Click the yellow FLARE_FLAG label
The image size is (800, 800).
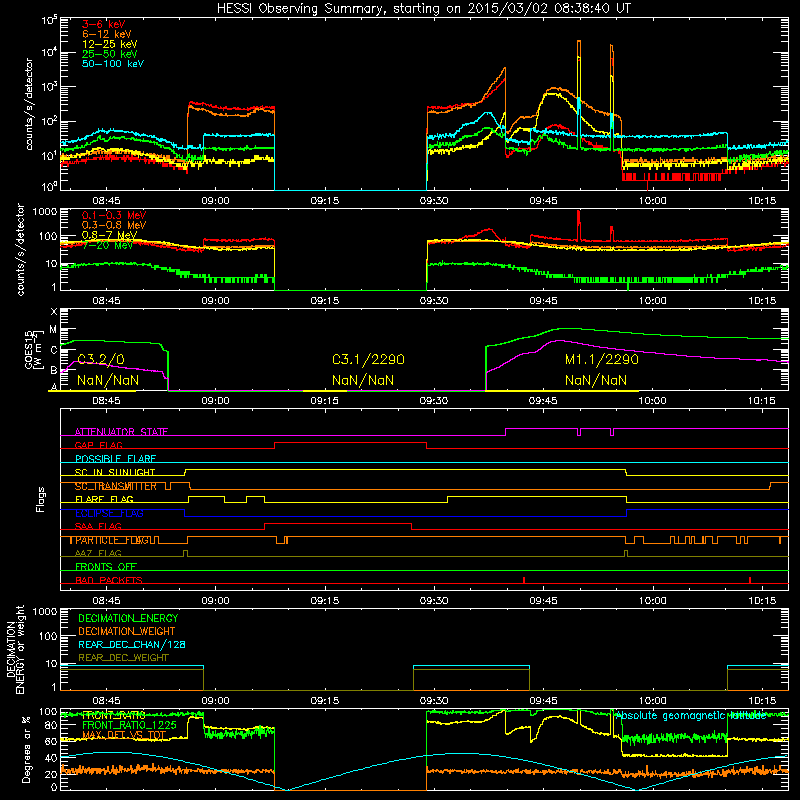(104, 499)
